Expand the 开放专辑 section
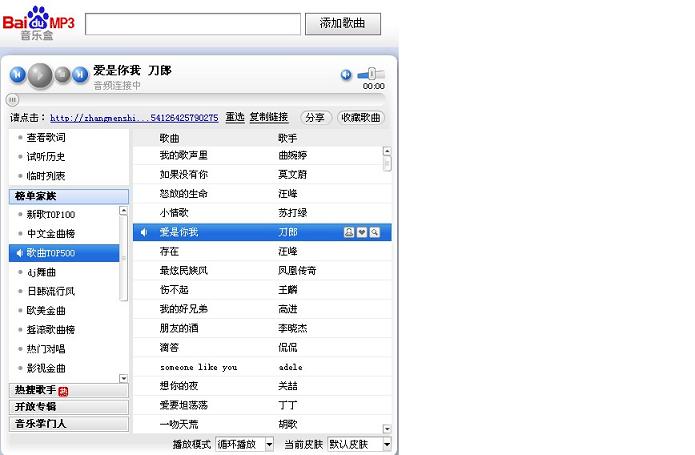Viewport: 695px width, 455px height. (68, 407)
